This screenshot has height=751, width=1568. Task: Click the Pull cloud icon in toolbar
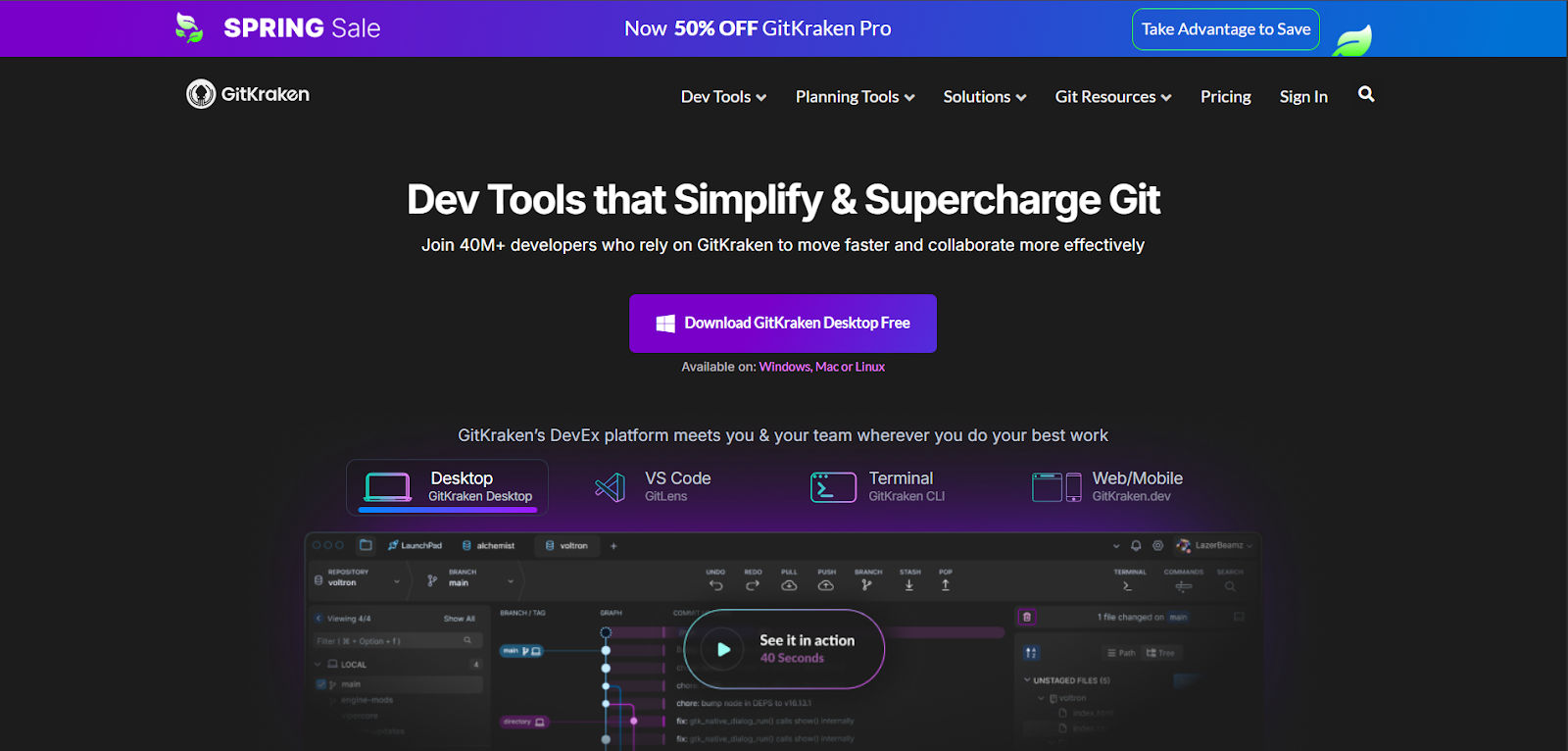point(789,585)
